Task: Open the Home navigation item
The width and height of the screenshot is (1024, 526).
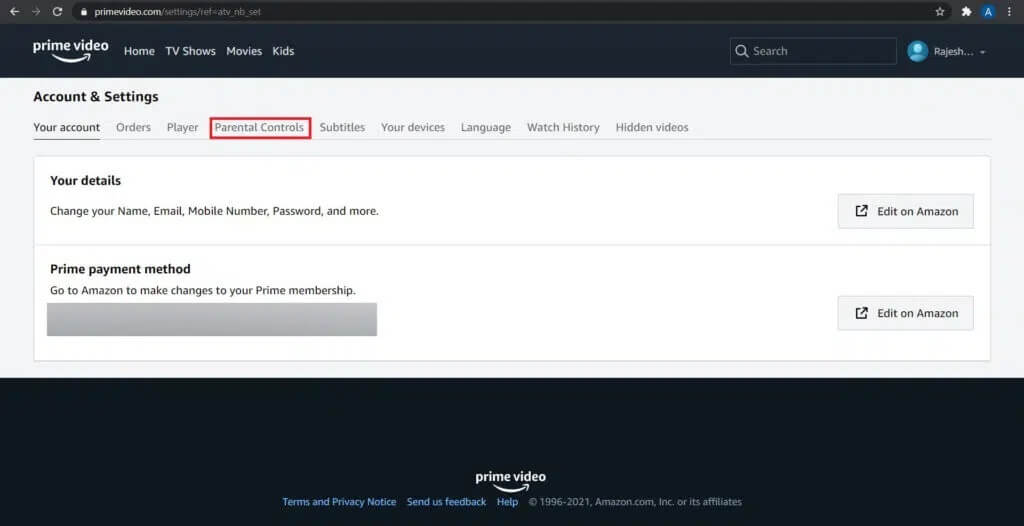Action: (139, 51)
